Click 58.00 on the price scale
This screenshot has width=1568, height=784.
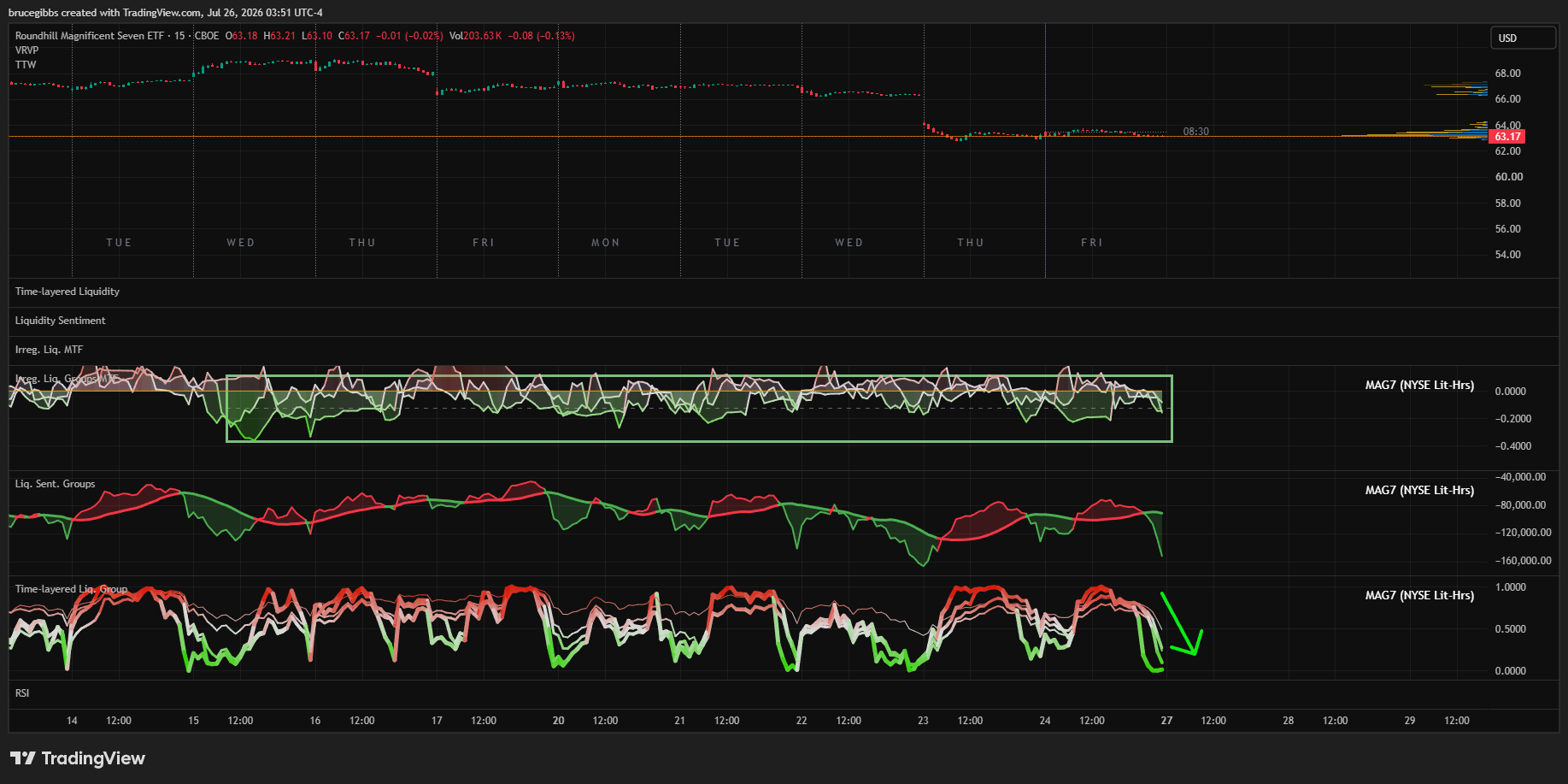coord(1508,203)
